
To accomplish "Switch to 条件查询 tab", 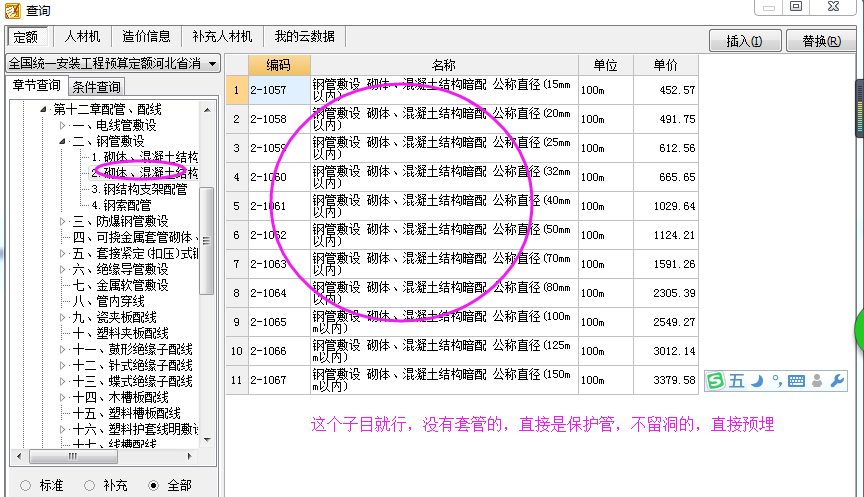I will (x=96, y=87).
